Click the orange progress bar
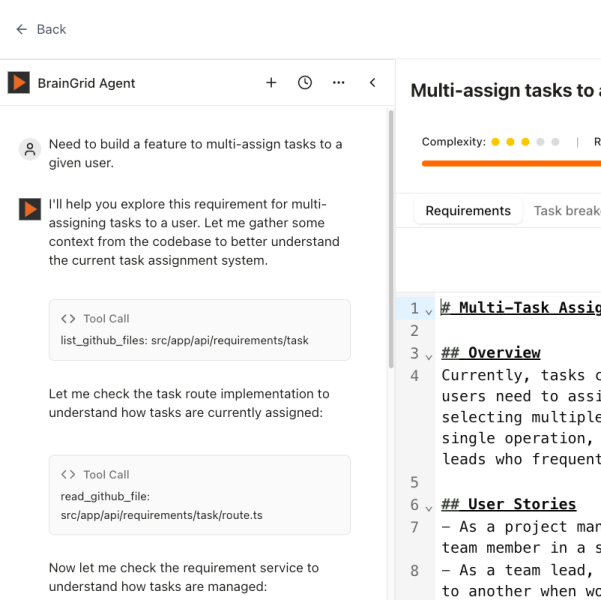 tap(510, 163)
